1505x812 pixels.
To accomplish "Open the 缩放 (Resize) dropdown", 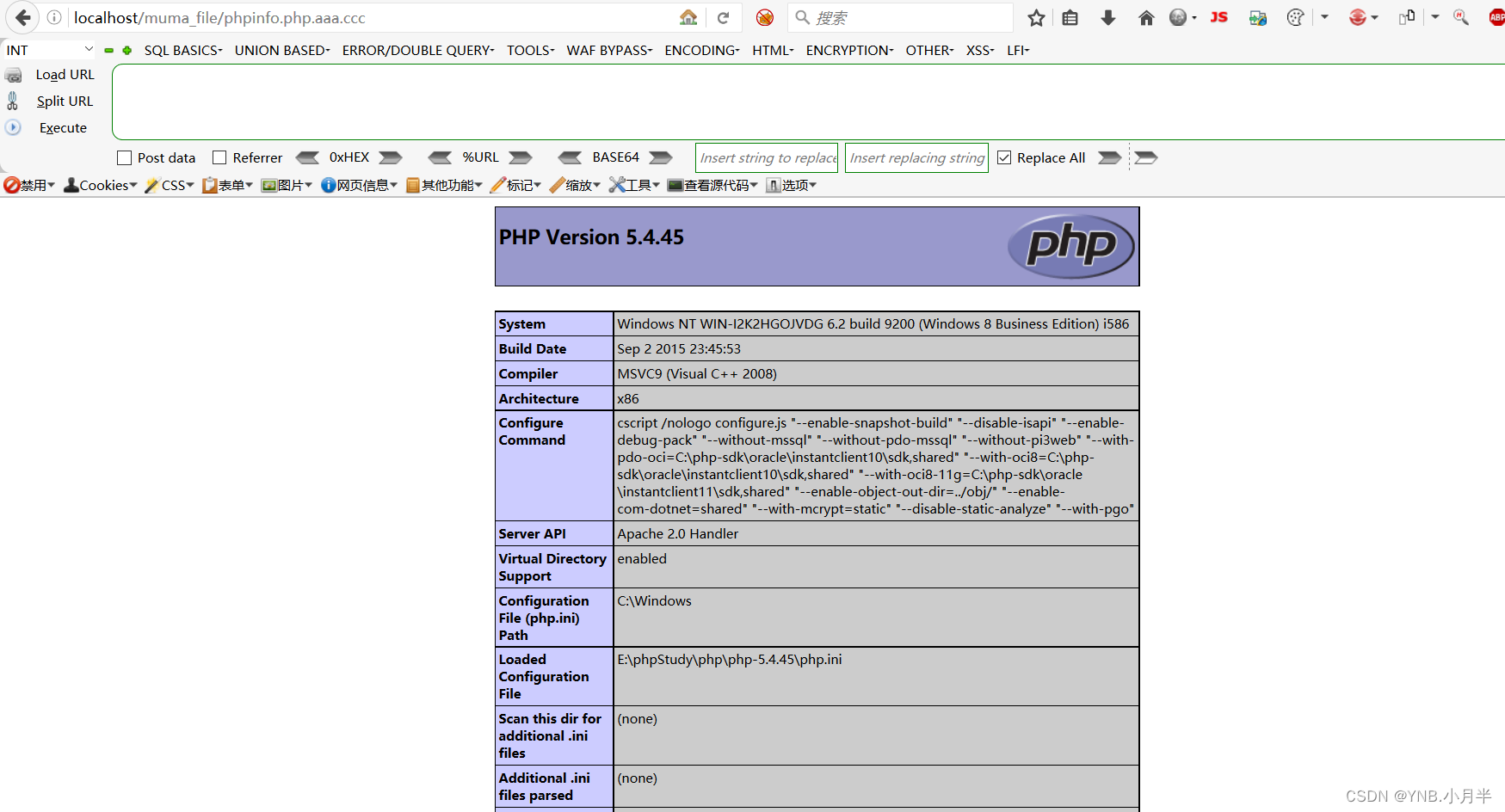I will [x=575, y=185].
